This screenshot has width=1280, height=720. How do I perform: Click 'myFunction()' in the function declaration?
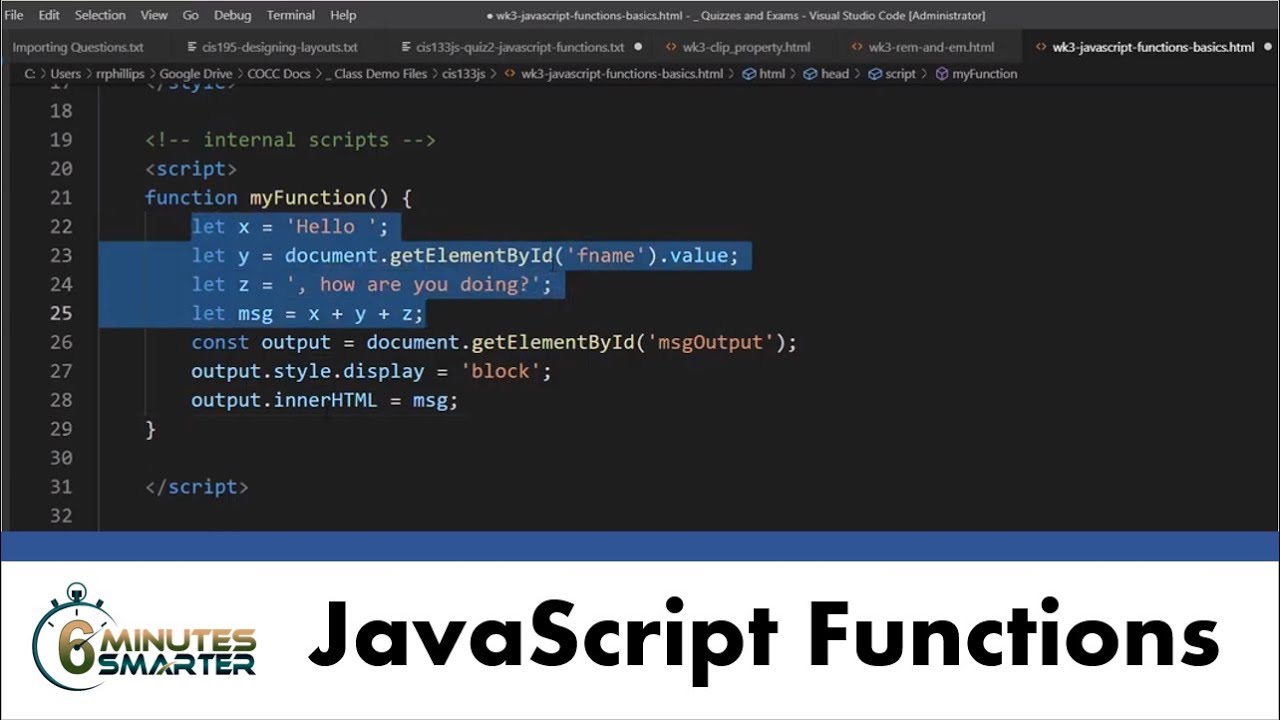(319, 198)
